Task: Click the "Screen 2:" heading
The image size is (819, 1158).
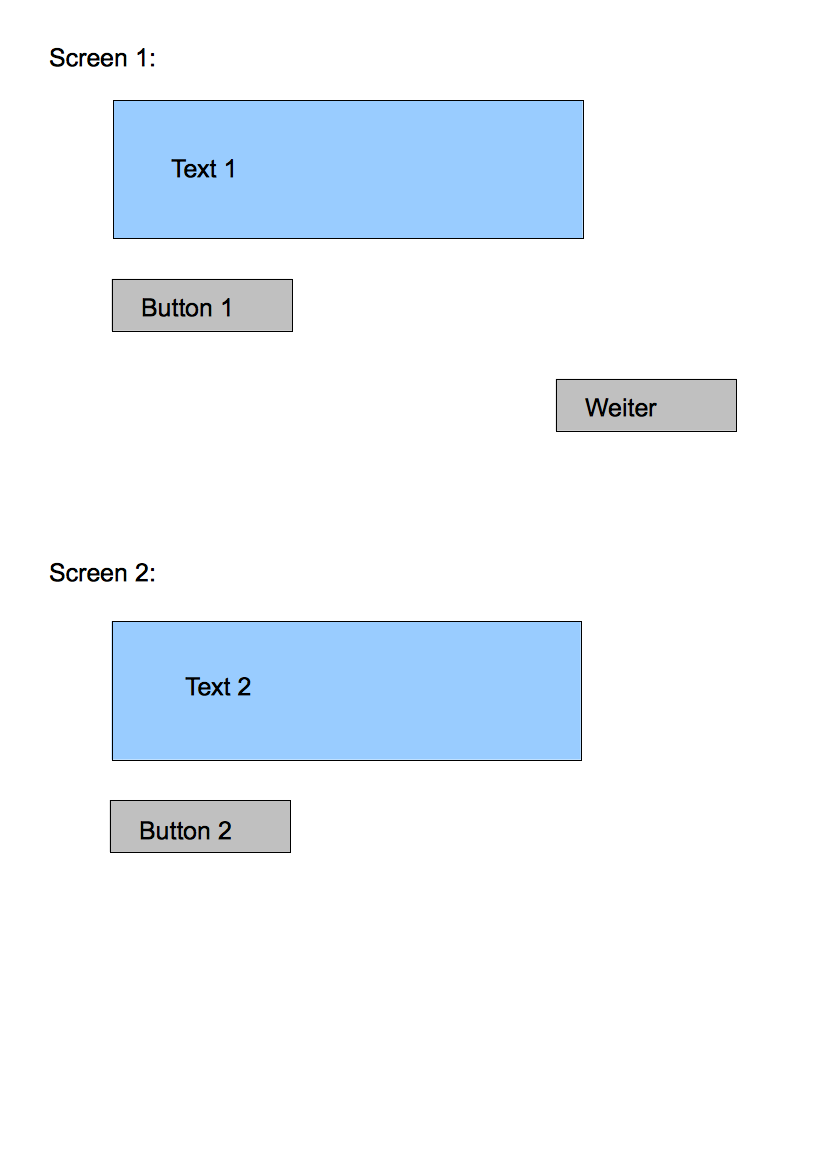Action: pyautogui.click(x=103, y=573)
